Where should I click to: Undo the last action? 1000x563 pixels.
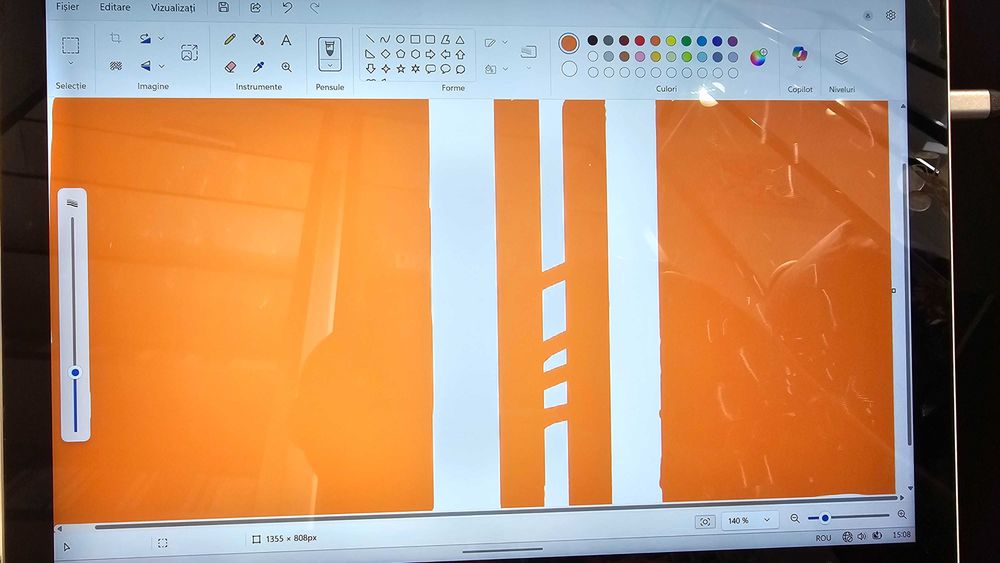pyautogui.click(x=287, y=8)
